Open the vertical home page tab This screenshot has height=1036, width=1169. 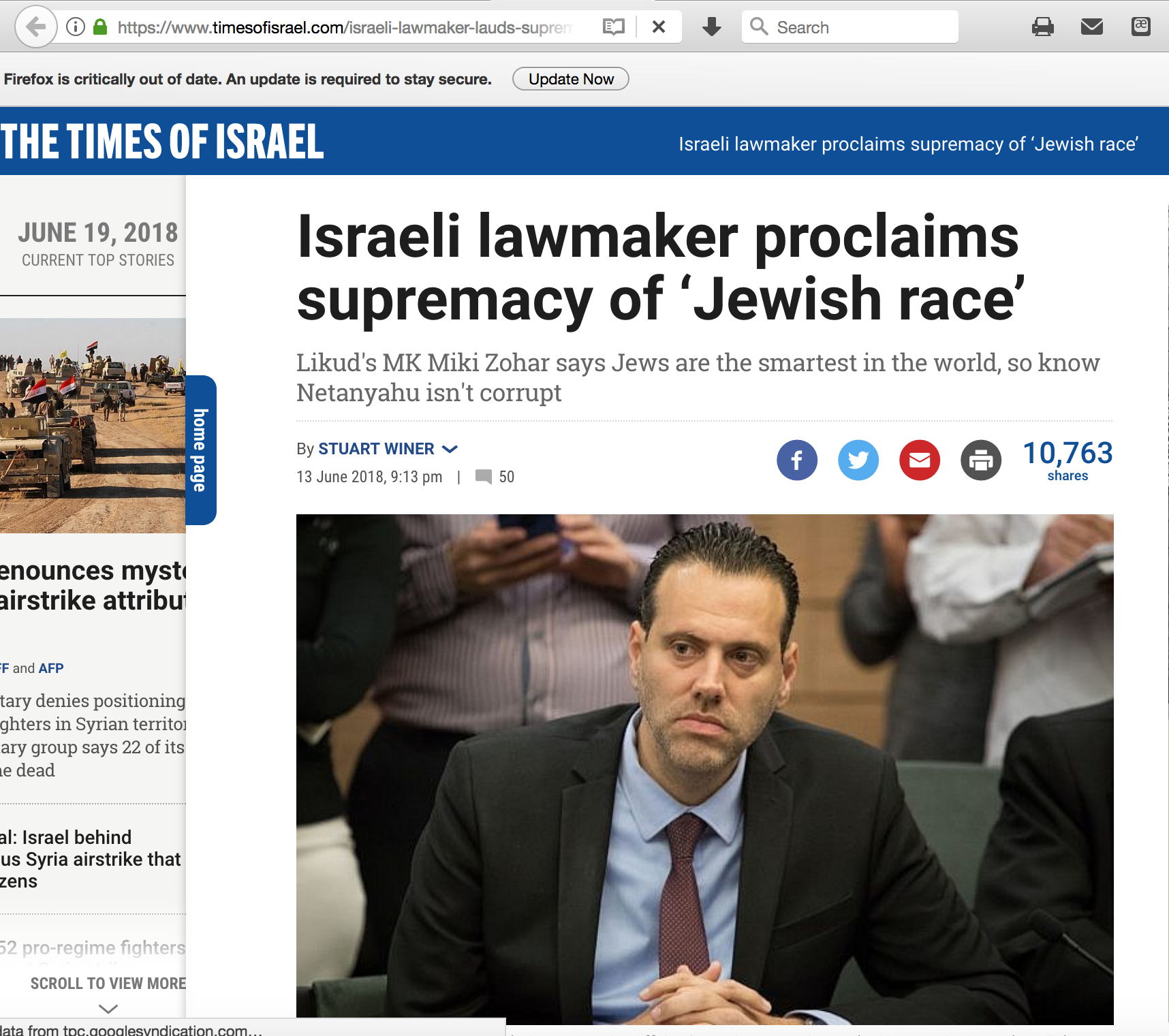click(201, 450)
